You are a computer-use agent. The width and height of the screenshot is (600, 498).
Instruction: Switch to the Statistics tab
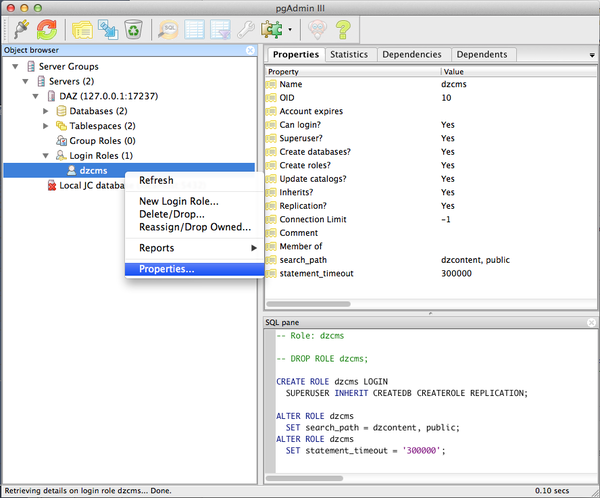pyautogui.click(x=349, y=54)
